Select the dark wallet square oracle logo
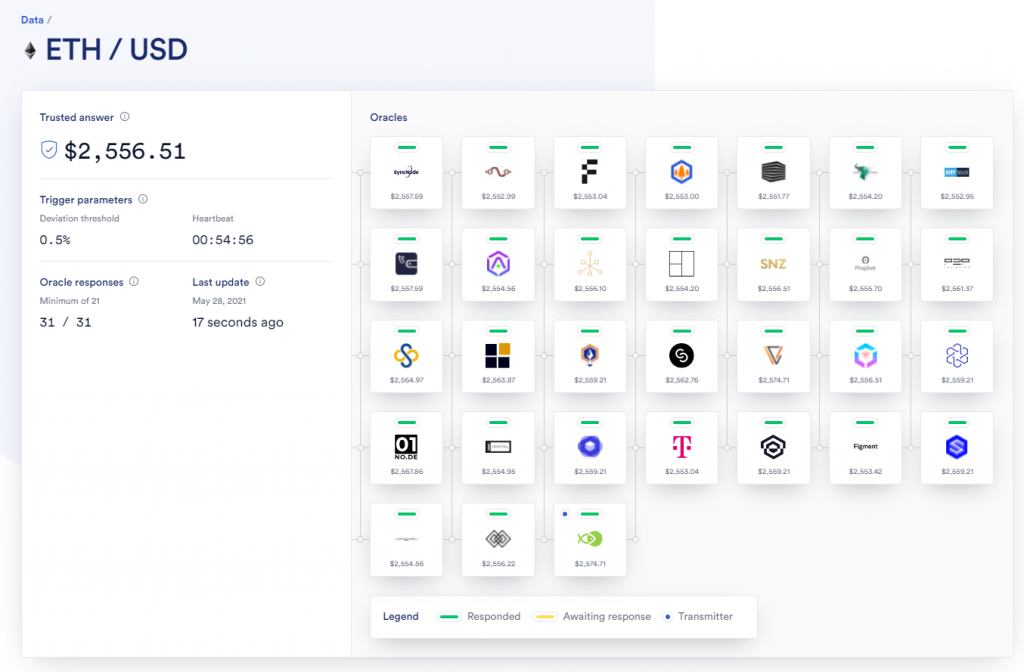This screenshot has width=1024, height=672. 406,264
